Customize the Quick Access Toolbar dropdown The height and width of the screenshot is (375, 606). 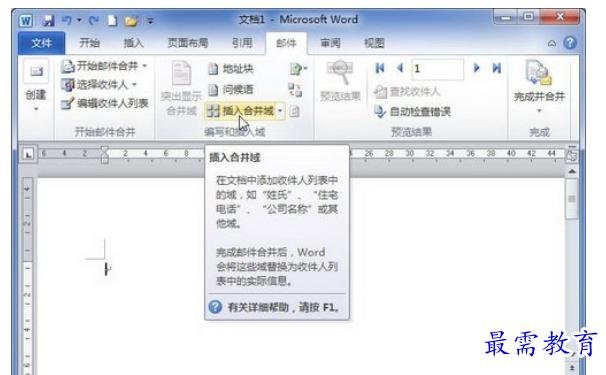click(x=150, y=21)
